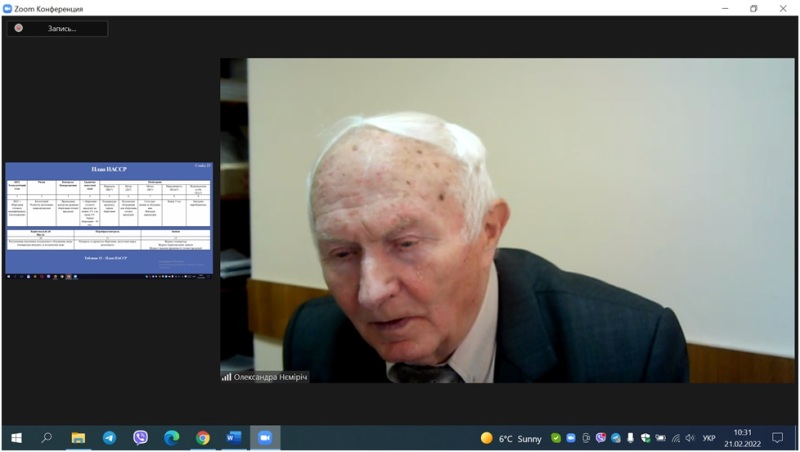
Task: Click the microphone tray icon
Action: (631, 438)
